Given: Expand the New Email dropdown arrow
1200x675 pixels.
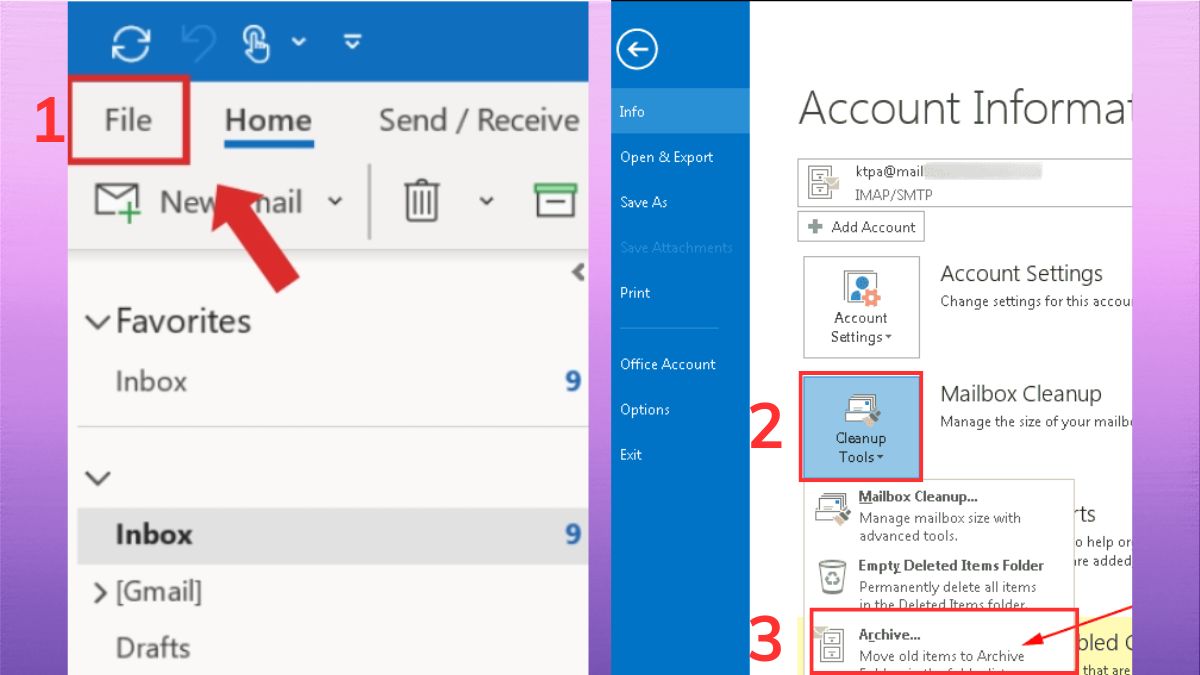Looking at the screenshot, I should click(x=336, y=201).
